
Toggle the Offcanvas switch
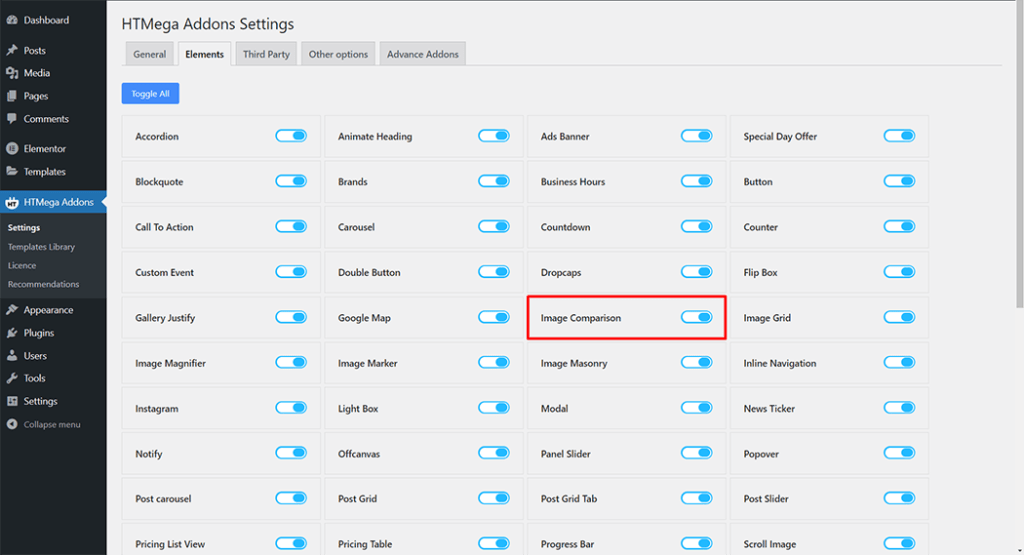point(494,453)
